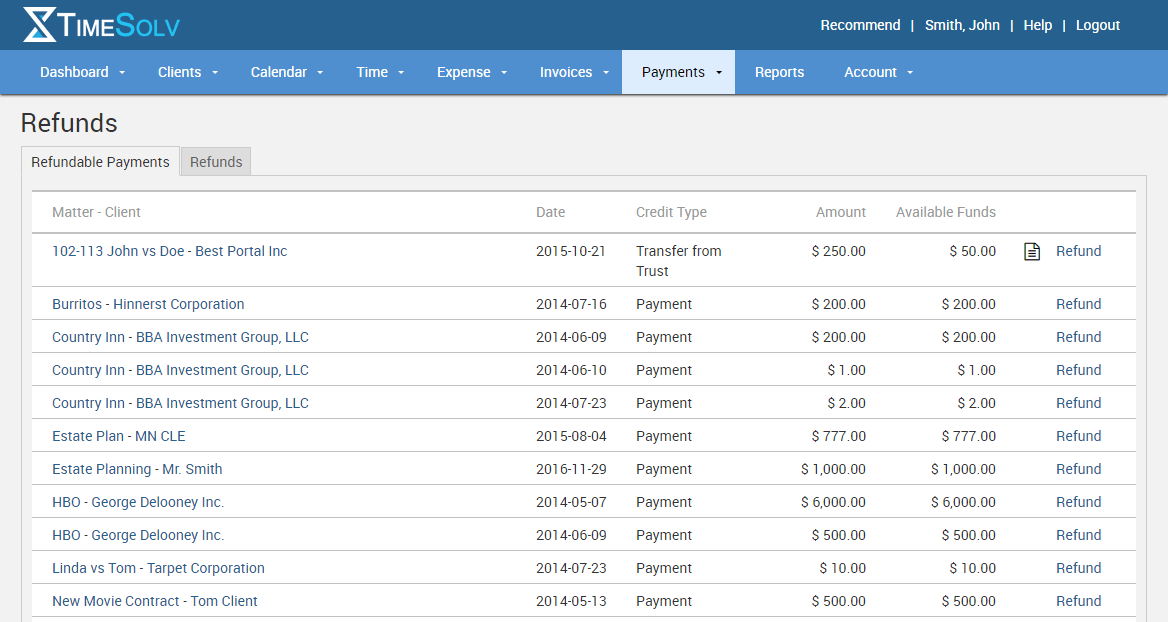Click the Recommend link
Image resolution: width=1168 pixels, height=622 pixels.
coord(860,24)
